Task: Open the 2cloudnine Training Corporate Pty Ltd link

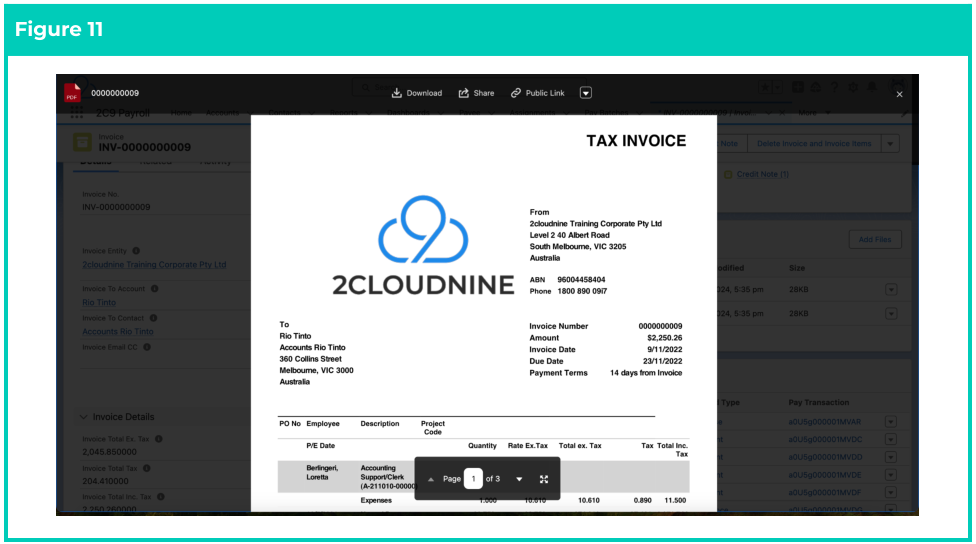Action: (x=154, y=265)
